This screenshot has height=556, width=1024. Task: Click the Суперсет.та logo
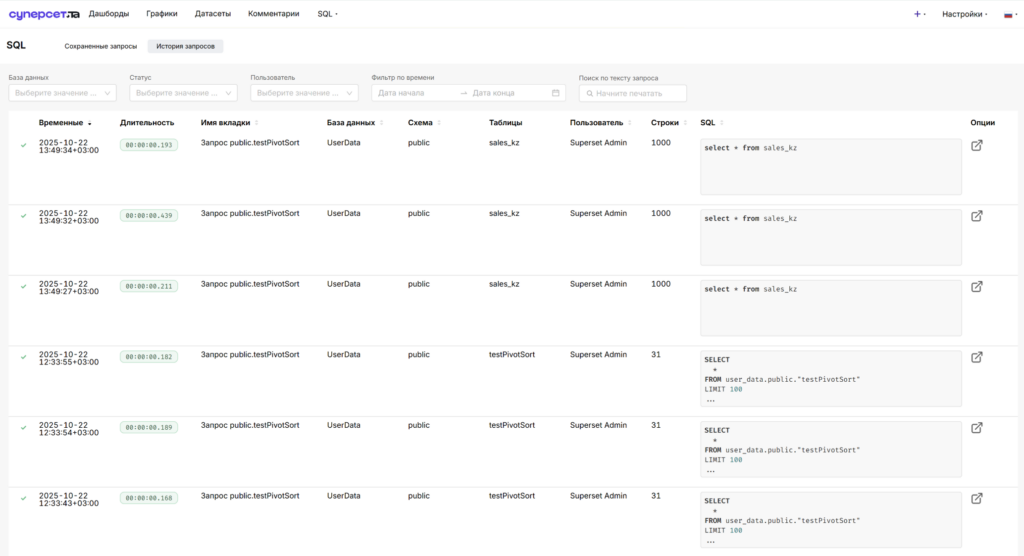44,14
